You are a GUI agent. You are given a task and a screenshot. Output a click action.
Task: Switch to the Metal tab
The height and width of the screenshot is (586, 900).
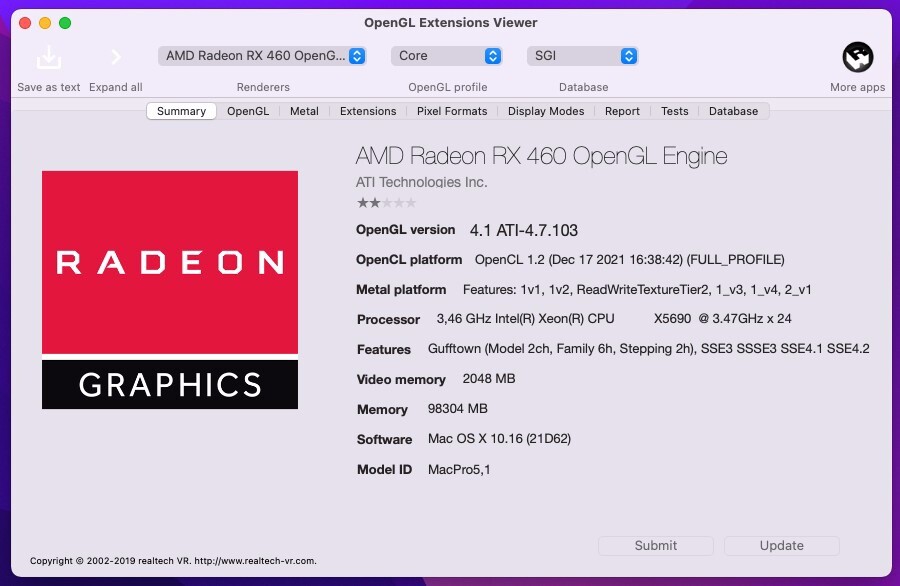point(304,111)
